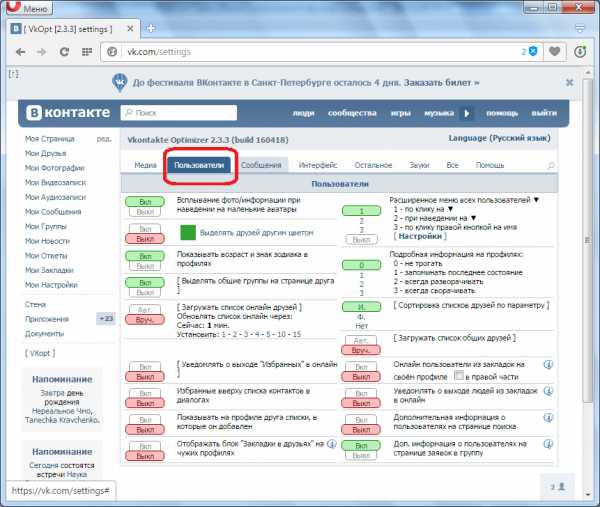Click the tab menu icon at the tab bar's right end
Screen dimensions: 600x507
click(x=580, y=28)
